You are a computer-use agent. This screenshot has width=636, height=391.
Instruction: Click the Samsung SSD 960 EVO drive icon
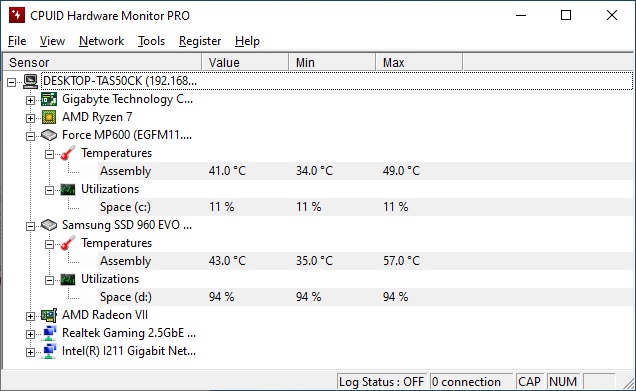tap(49, 225)
